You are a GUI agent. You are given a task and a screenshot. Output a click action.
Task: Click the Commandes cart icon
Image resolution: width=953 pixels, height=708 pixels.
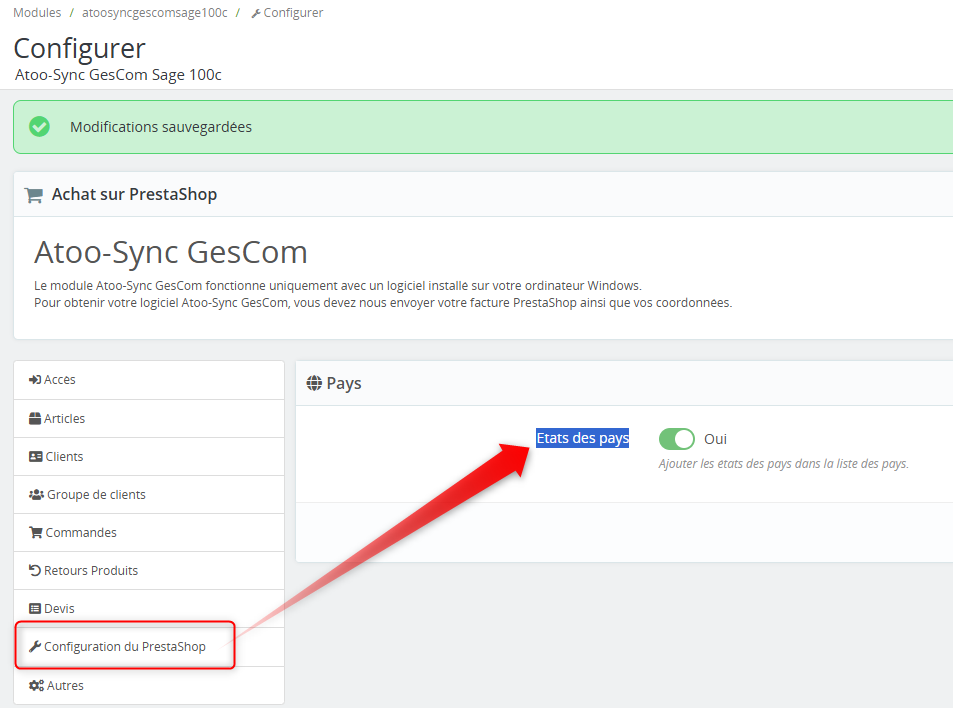click(x=36, y=532)
